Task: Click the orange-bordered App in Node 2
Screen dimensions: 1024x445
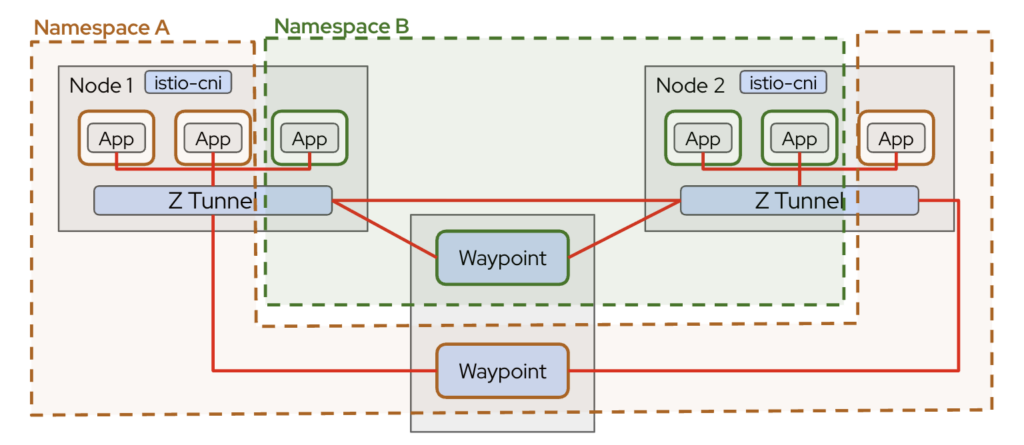Action: click(895, 138)
